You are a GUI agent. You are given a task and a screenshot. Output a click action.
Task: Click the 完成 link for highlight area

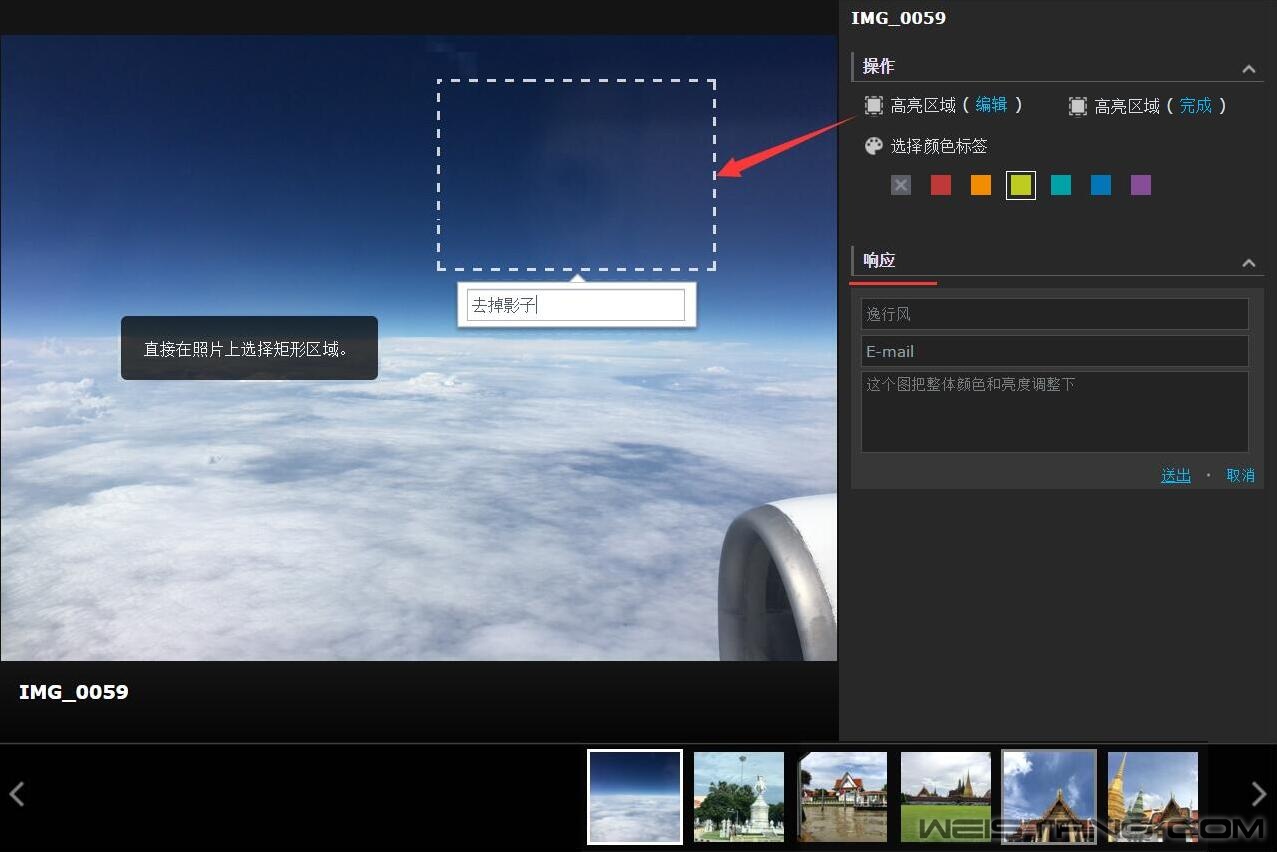coord(1196,105)
